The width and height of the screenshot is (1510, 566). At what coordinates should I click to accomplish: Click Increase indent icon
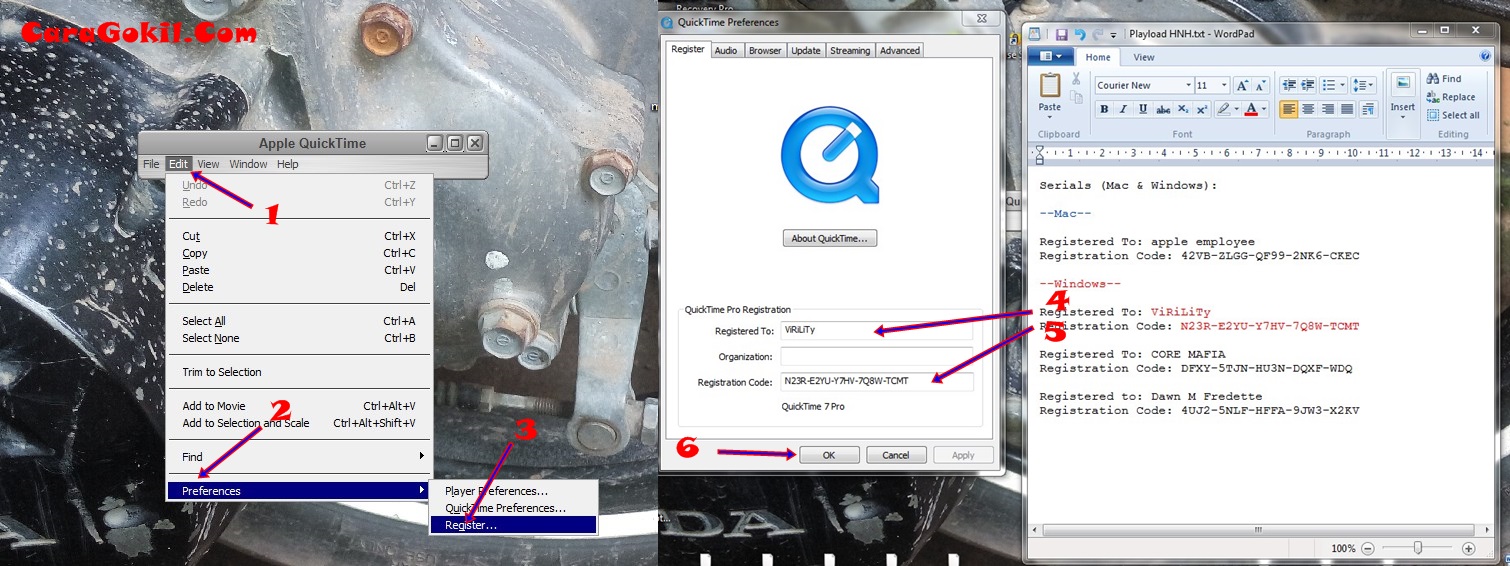1308,85
